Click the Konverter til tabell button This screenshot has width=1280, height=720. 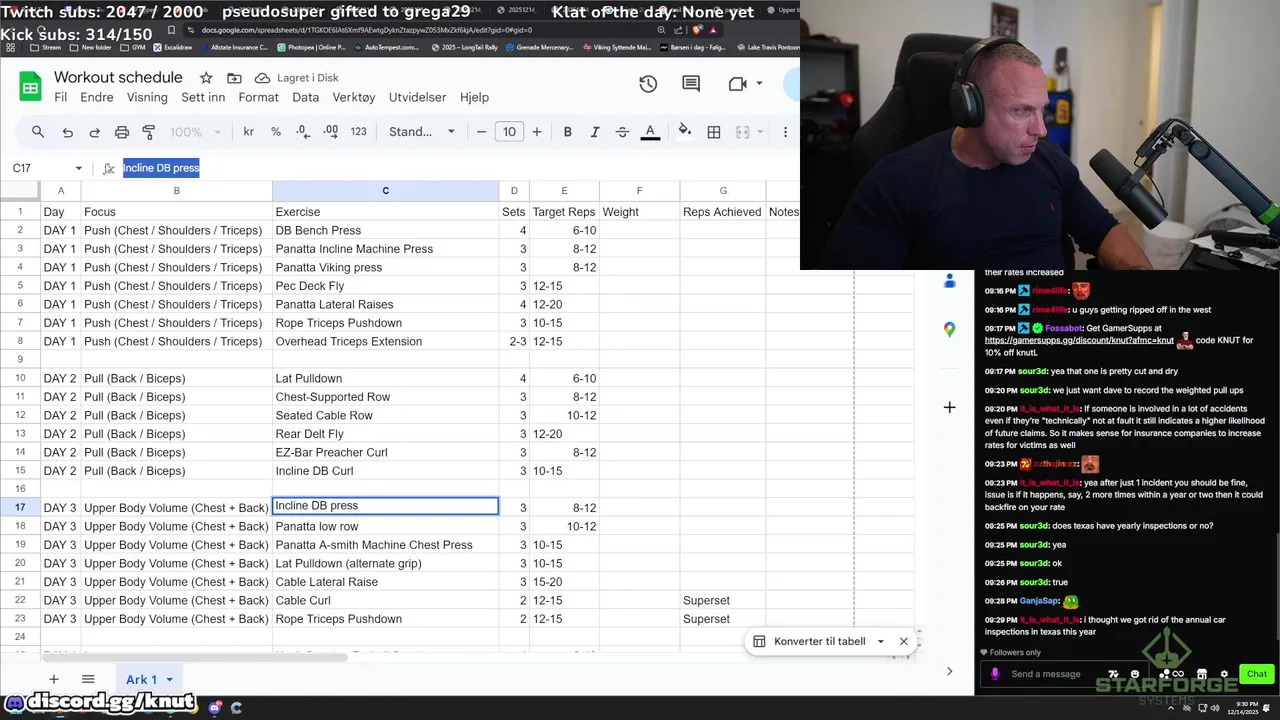[809, 642]
